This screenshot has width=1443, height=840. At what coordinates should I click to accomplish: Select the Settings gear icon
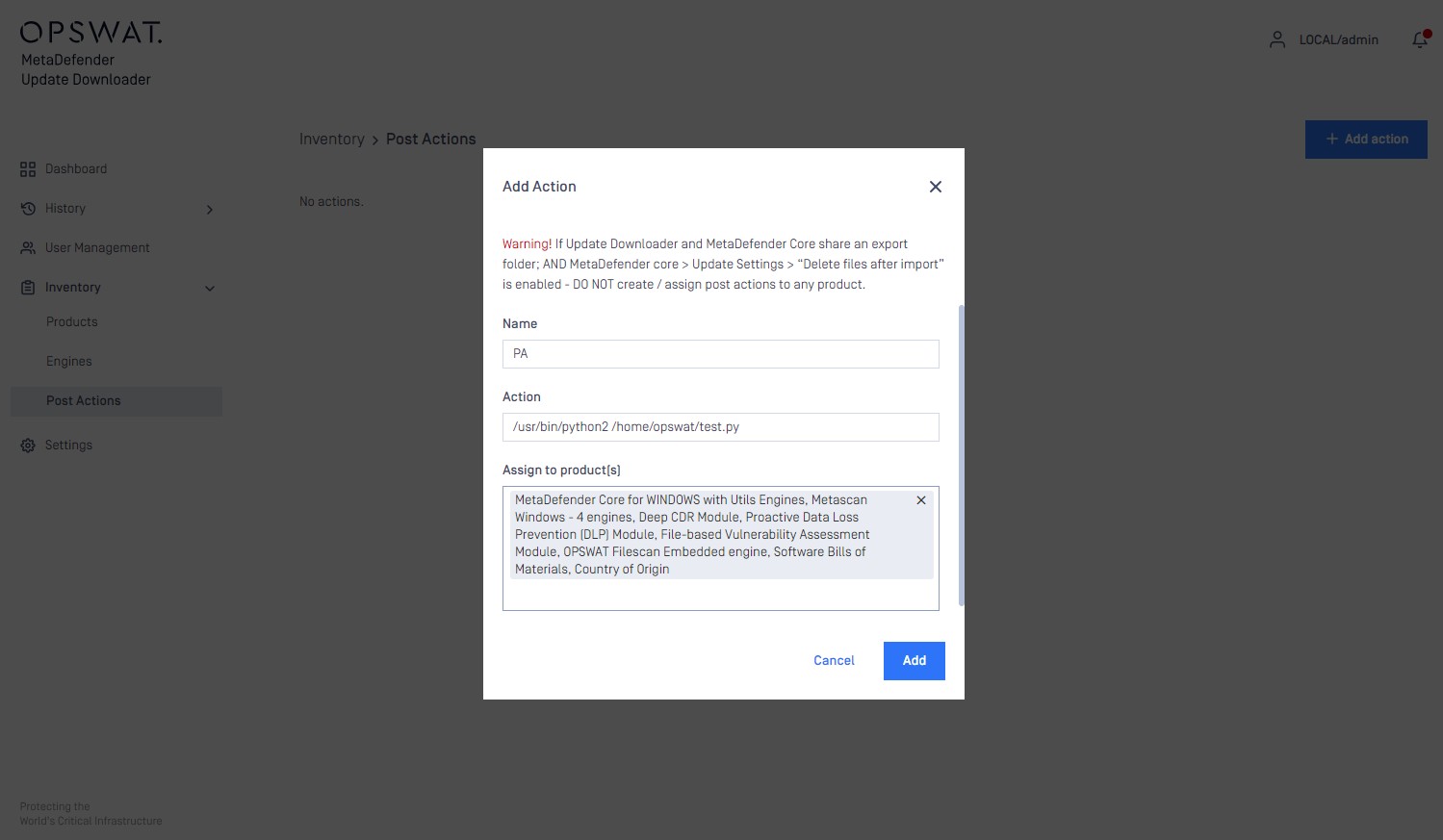(28, 445)
